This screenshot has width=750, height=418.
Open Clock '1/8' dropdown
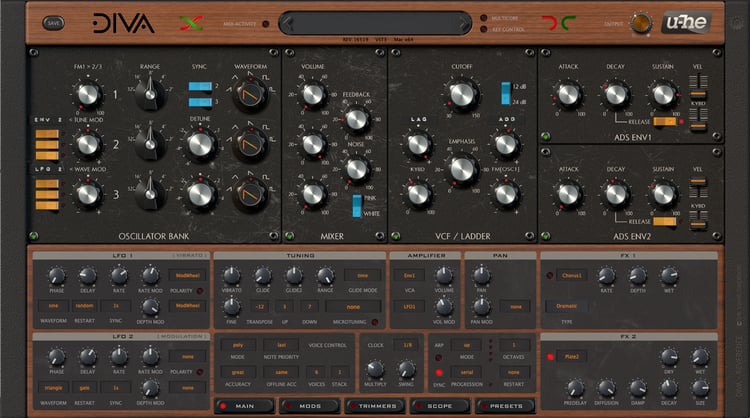(407, 345)
